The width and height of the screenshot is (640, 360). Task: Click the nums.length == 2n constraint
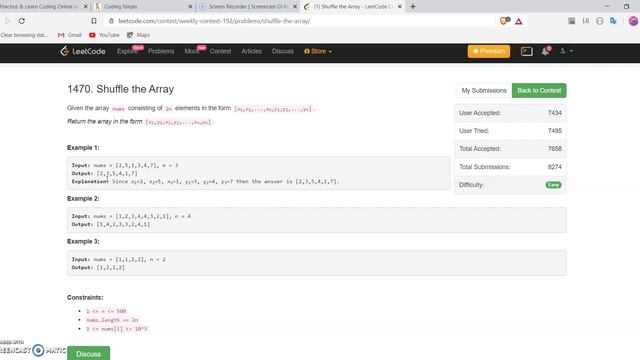click(112, 320)
